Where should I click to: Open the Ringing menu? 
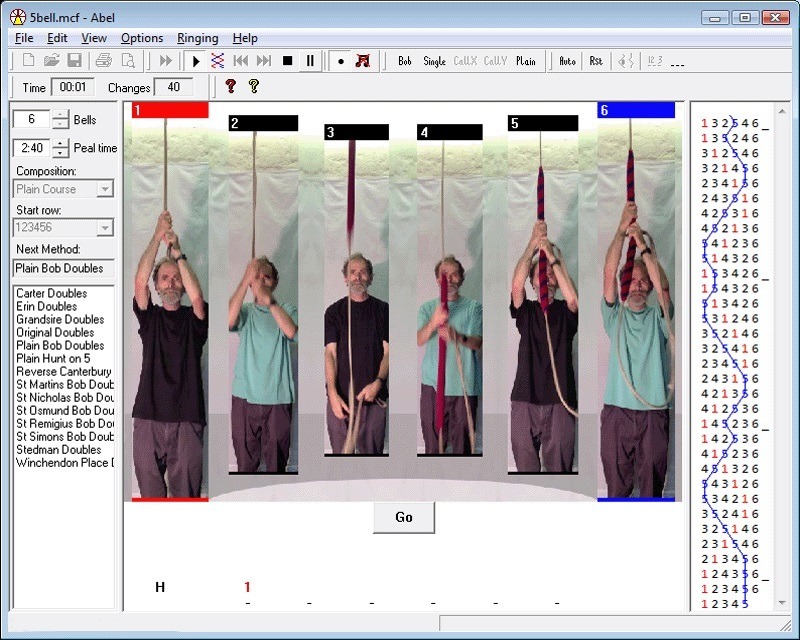tap(197, 38)
